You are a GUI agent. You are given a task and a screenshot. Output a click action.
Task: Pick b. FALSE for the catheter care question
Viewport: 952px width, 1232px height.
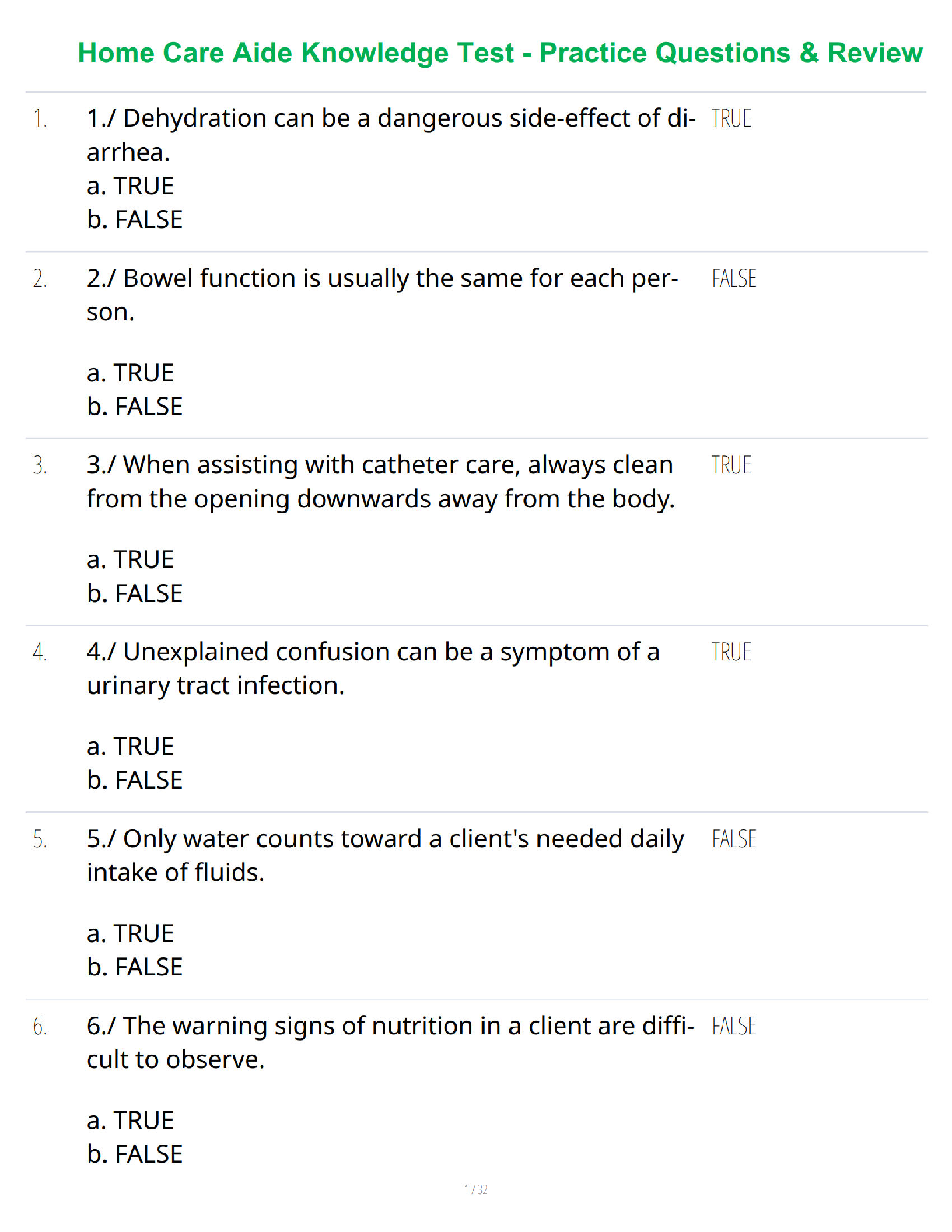click(135, 594)
